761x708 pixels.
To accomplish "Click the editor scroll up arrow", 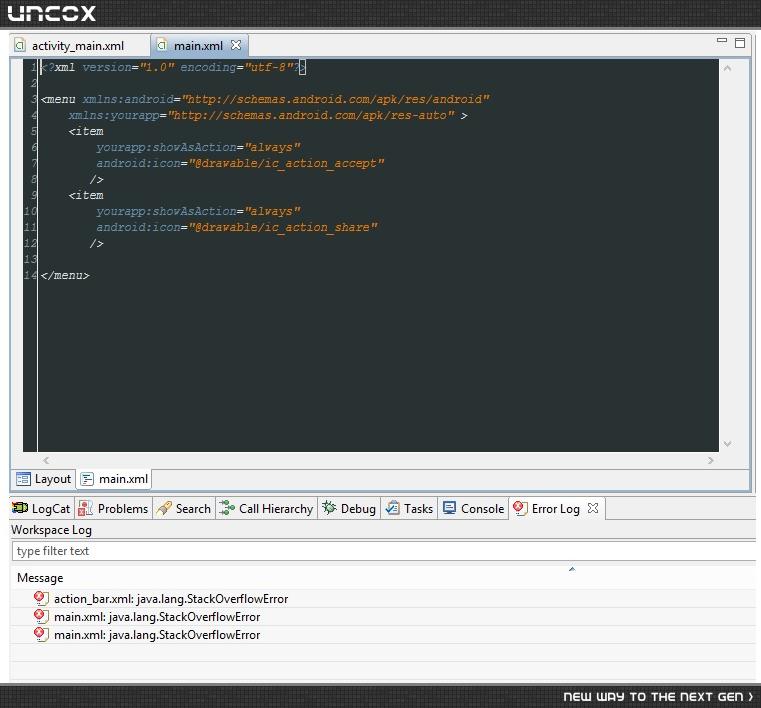I will 727,68.
